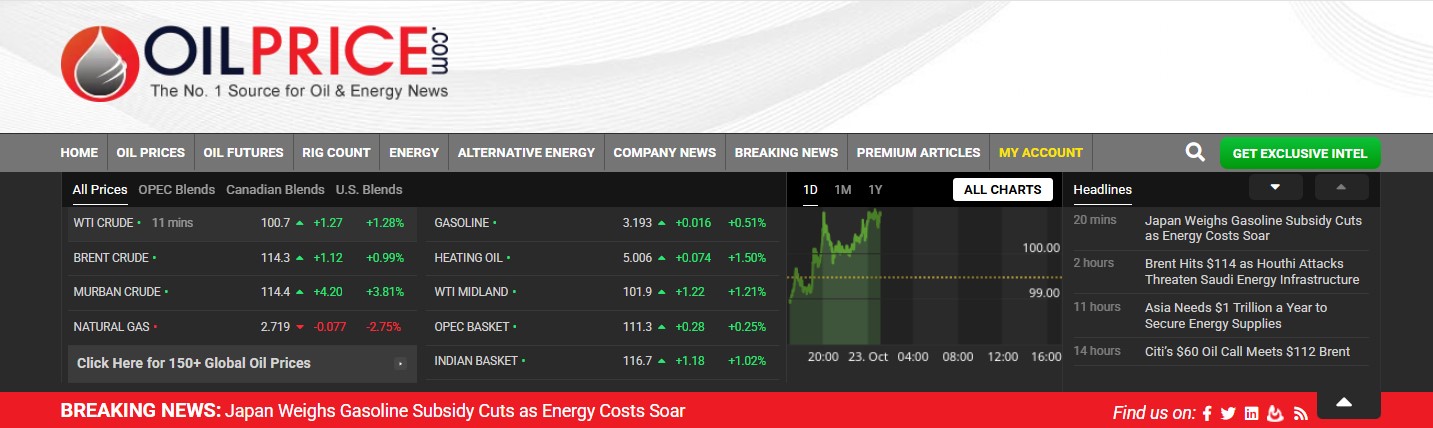Open the BREAKING NEWS menu

coord(786,152)
